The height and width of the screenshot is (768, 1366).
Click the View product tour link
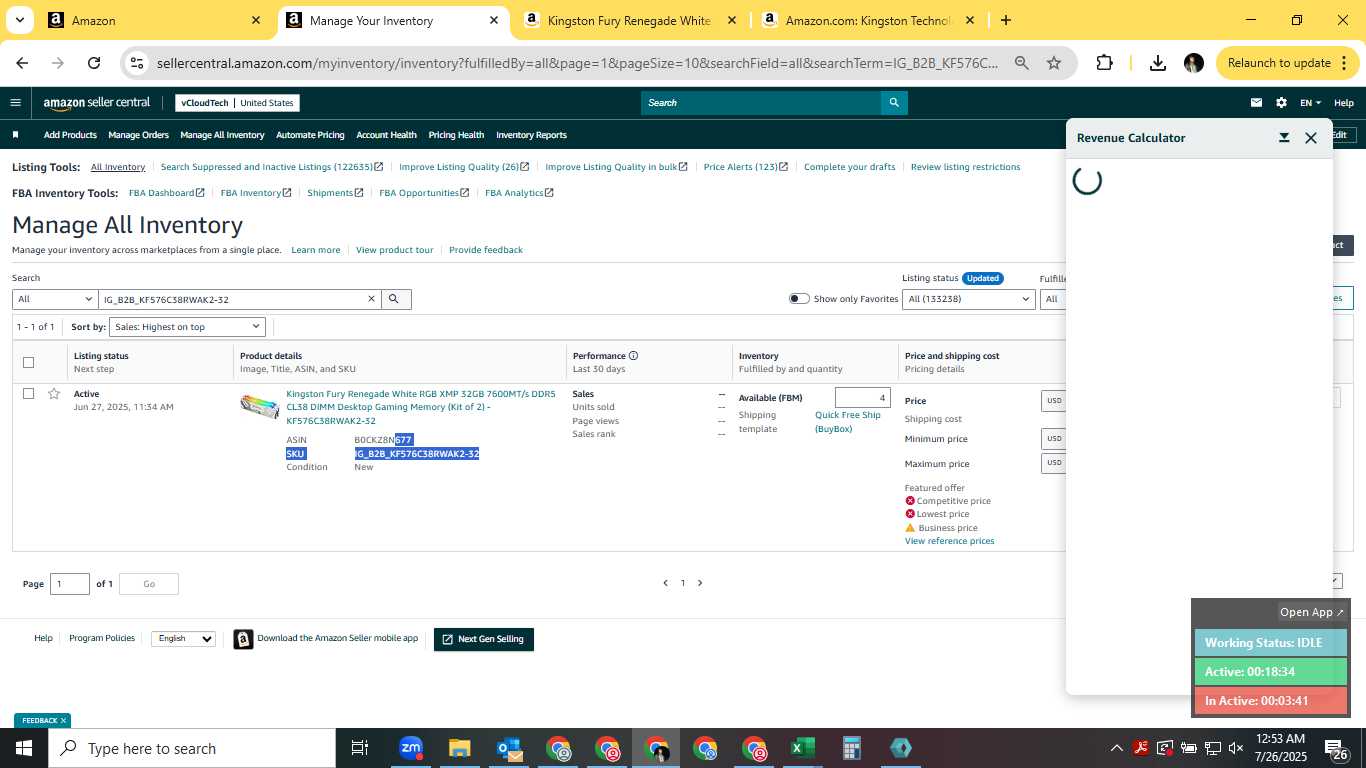pos(395,250)
